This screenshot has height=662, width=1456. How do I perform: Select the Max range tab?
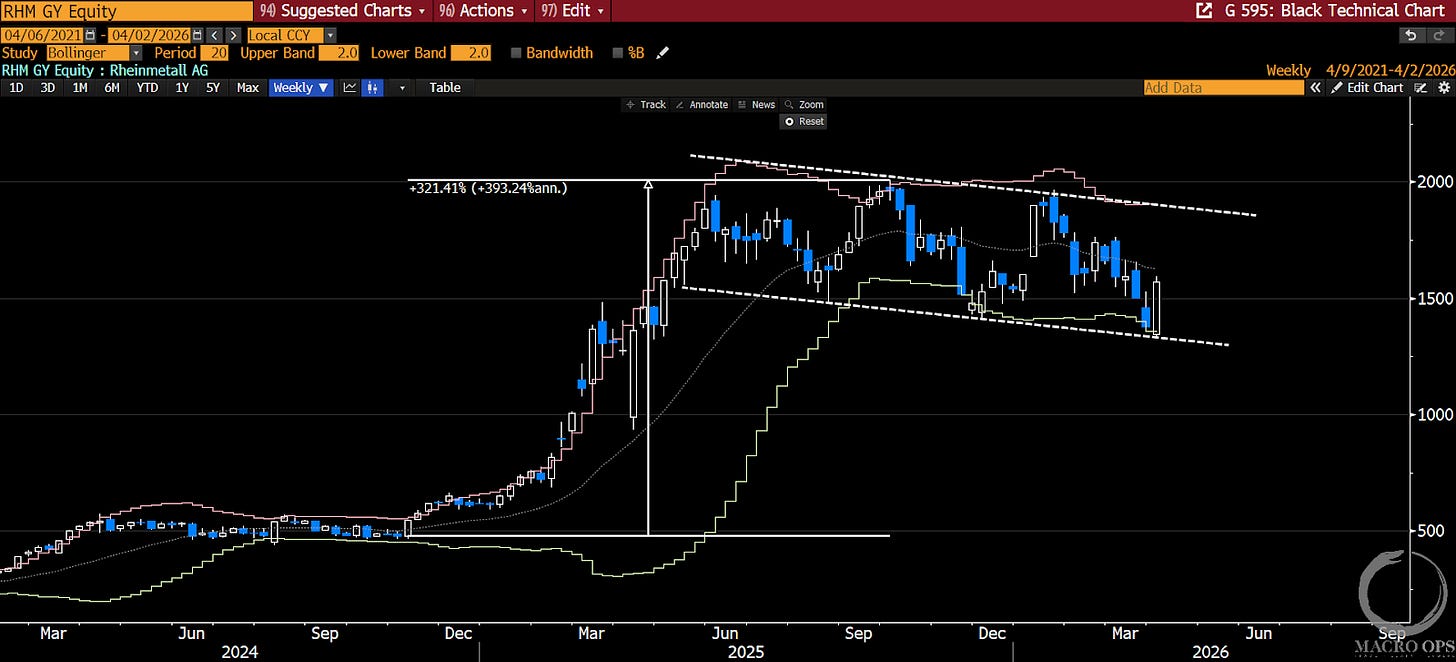[248, 87]
